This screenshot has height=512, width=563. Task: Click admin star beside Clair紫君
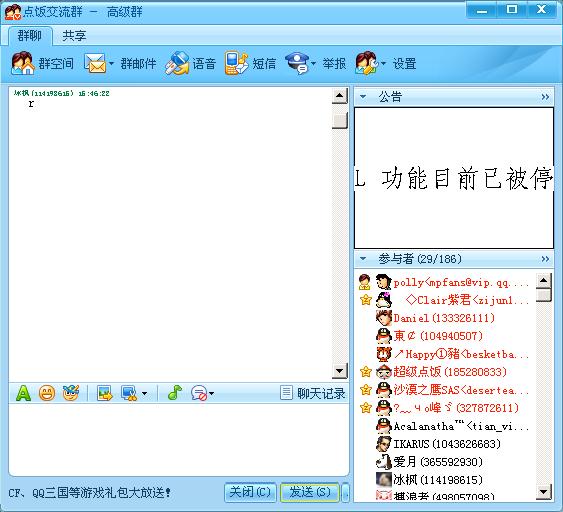tap(366, 299)
